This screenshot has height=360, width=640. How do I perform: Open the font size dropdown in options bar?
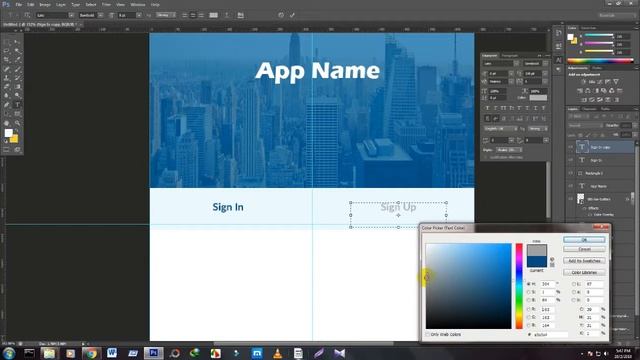tap(139, 15)
